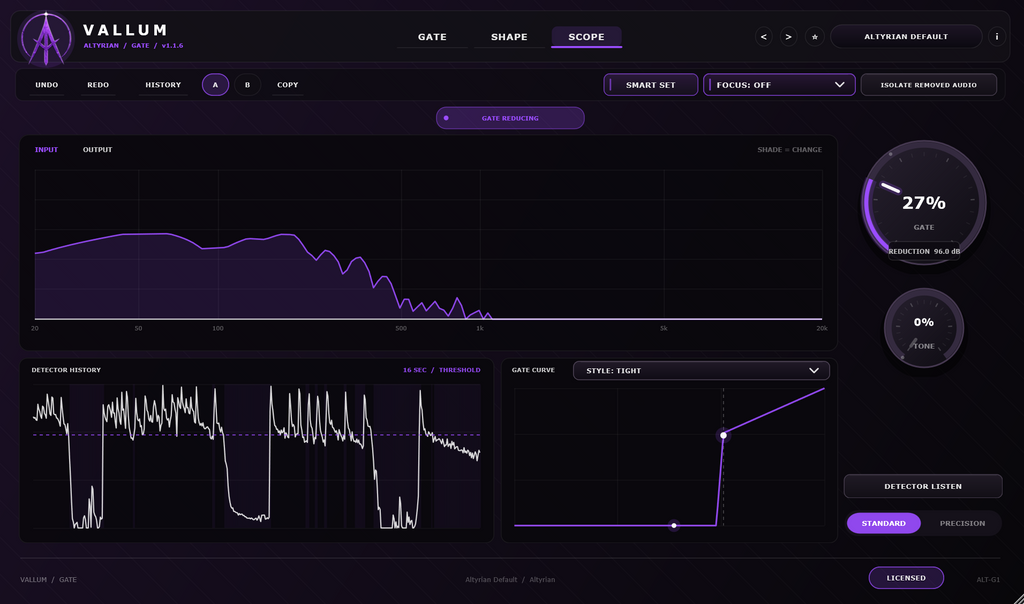Show the Output spectrum view

tap(97, 150)
